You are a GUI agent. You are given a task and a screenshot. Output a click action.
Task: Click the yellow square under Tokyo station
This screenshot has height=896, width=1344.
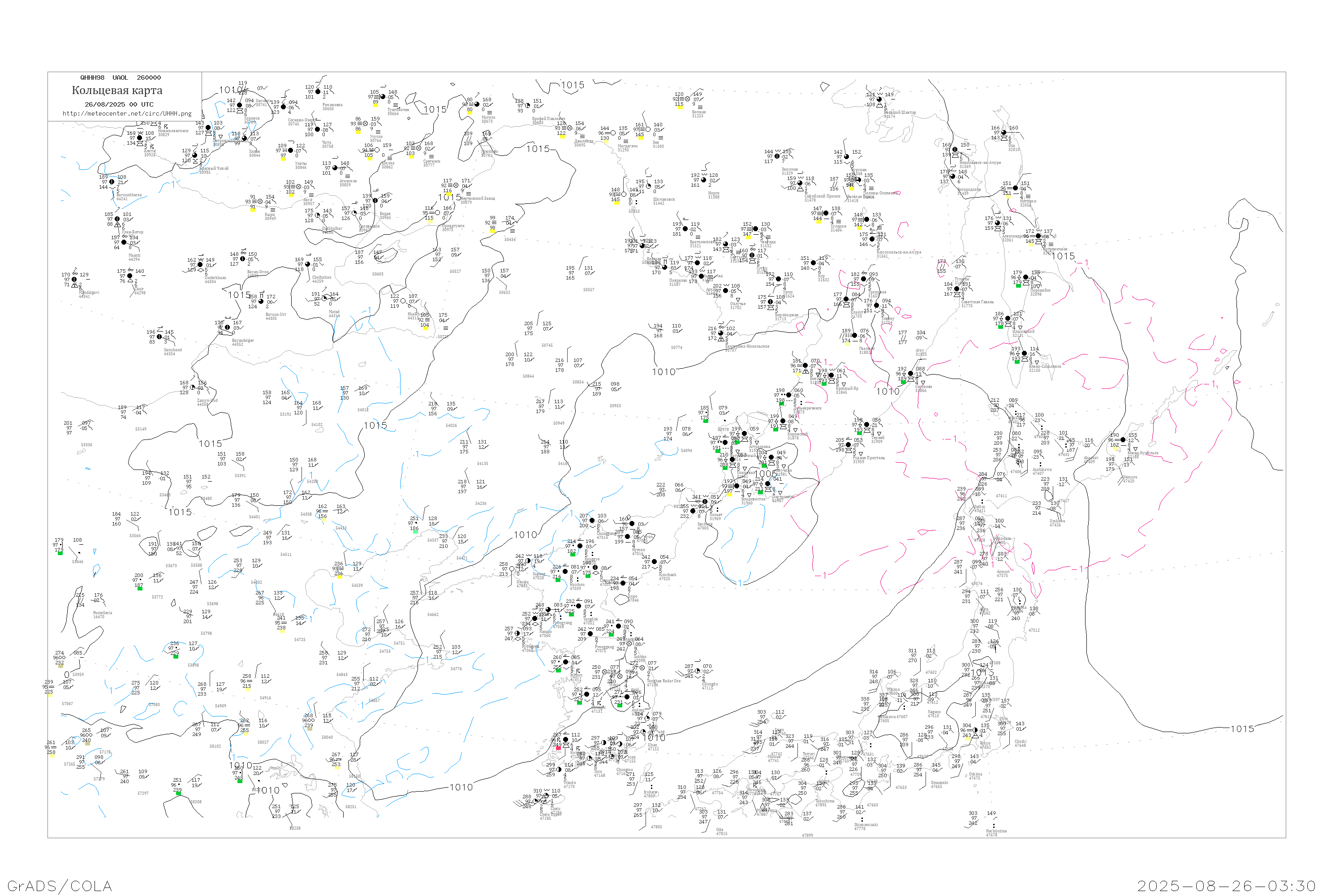point(968,739)
